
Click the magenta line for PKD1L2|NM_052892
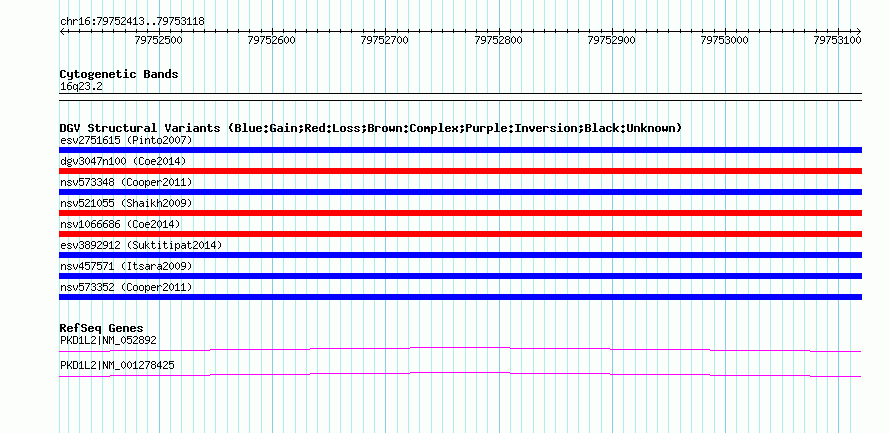pos(460,349)
